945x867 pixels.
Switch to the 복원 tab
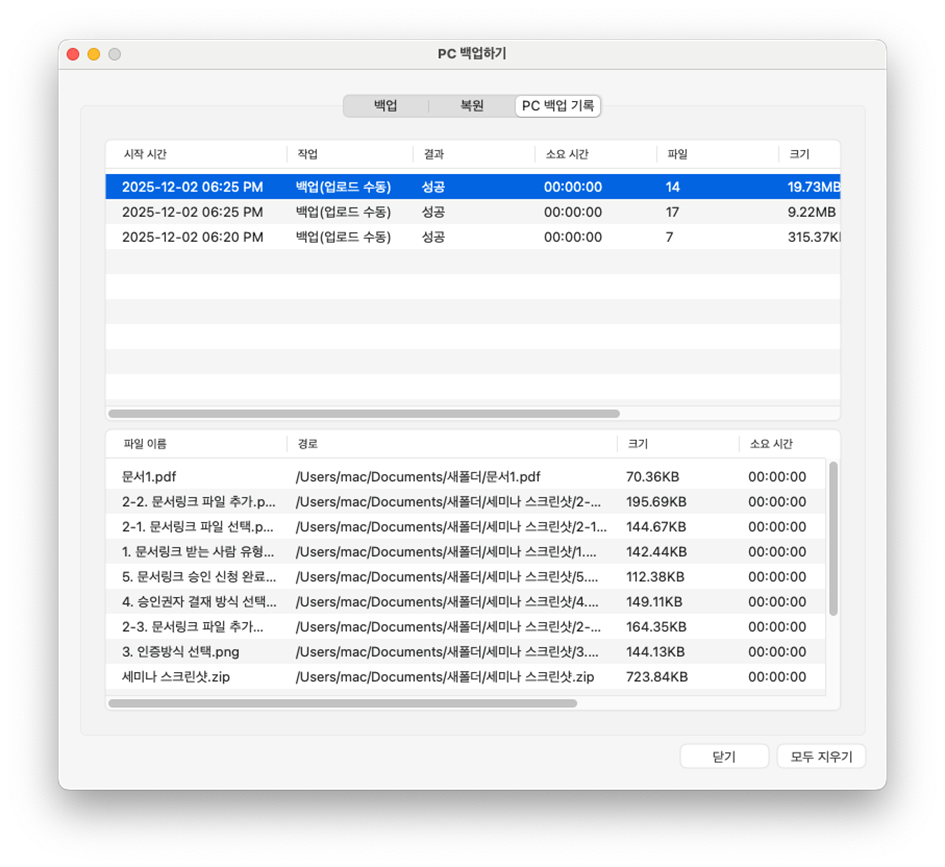(471, 106)
